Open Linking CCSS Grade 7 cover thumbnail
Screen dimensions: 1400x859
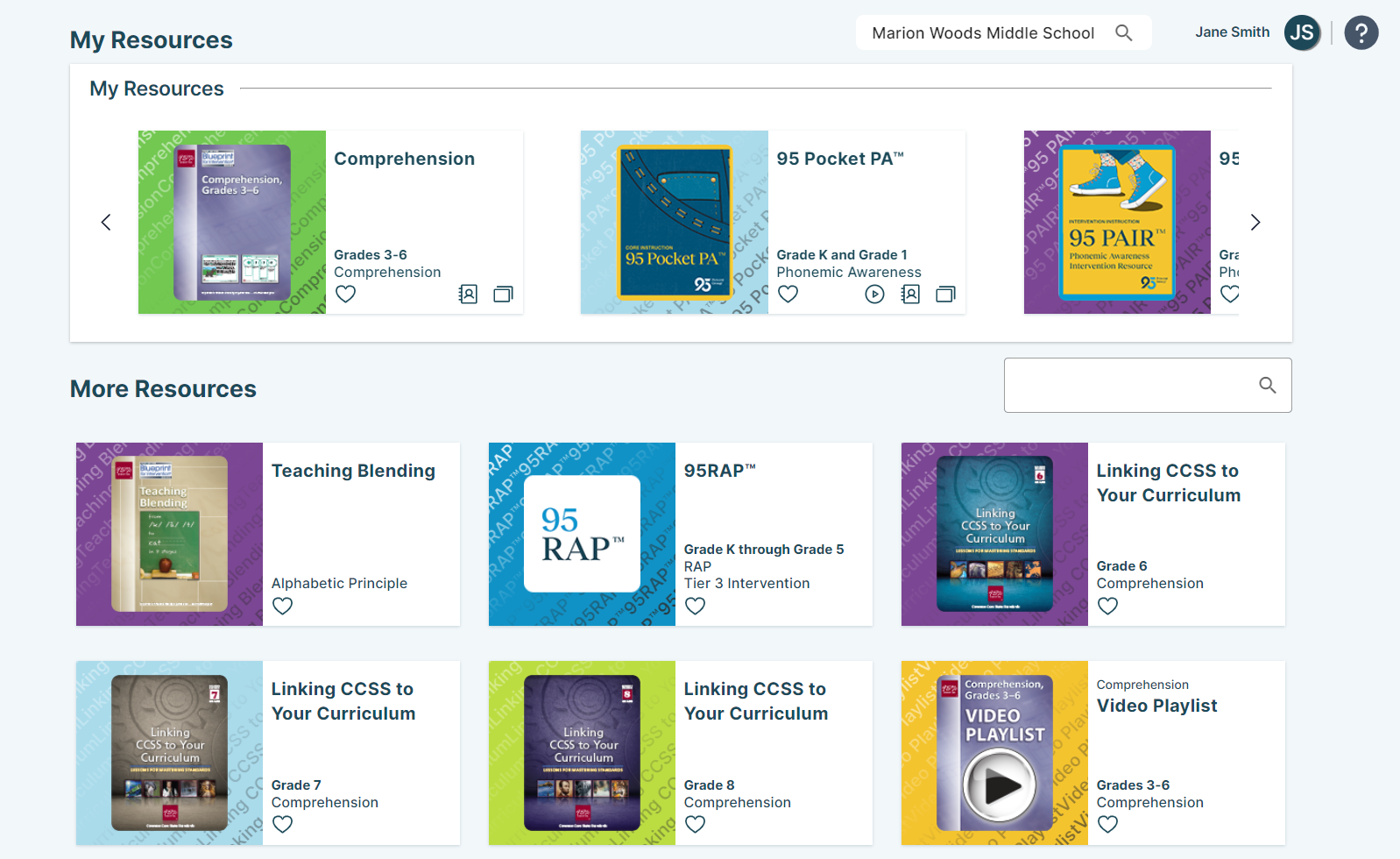click(x=169, y=753)
